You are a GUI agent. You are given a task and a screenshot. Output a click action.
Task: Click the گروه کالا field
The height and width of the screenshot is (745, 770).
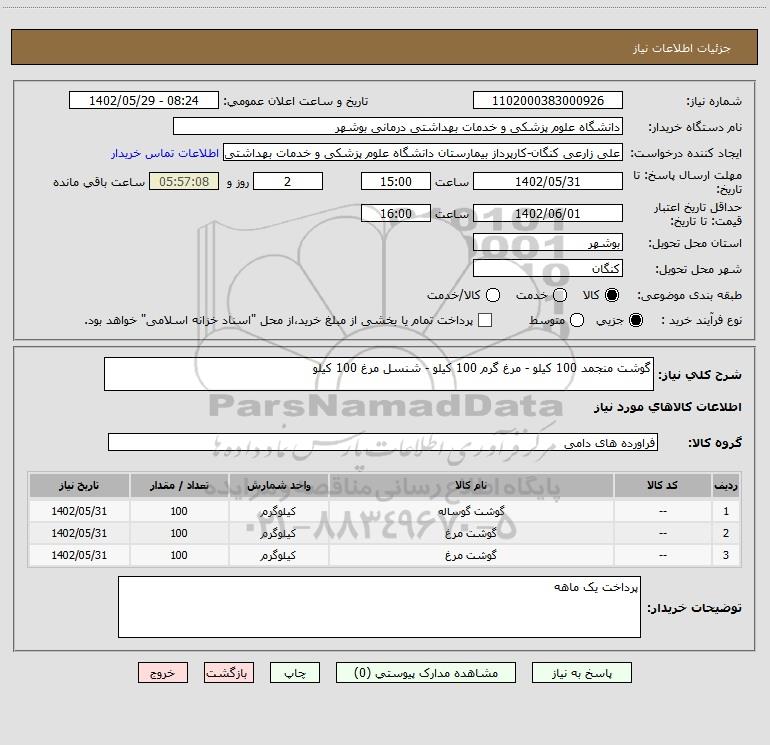382,442
